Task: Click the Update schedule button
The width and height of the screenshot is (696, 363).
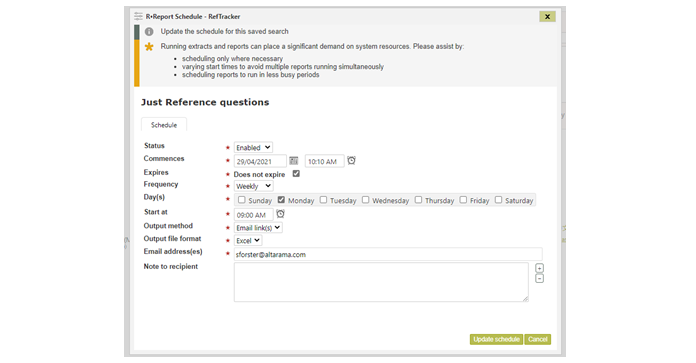Action: coord(496,339)
